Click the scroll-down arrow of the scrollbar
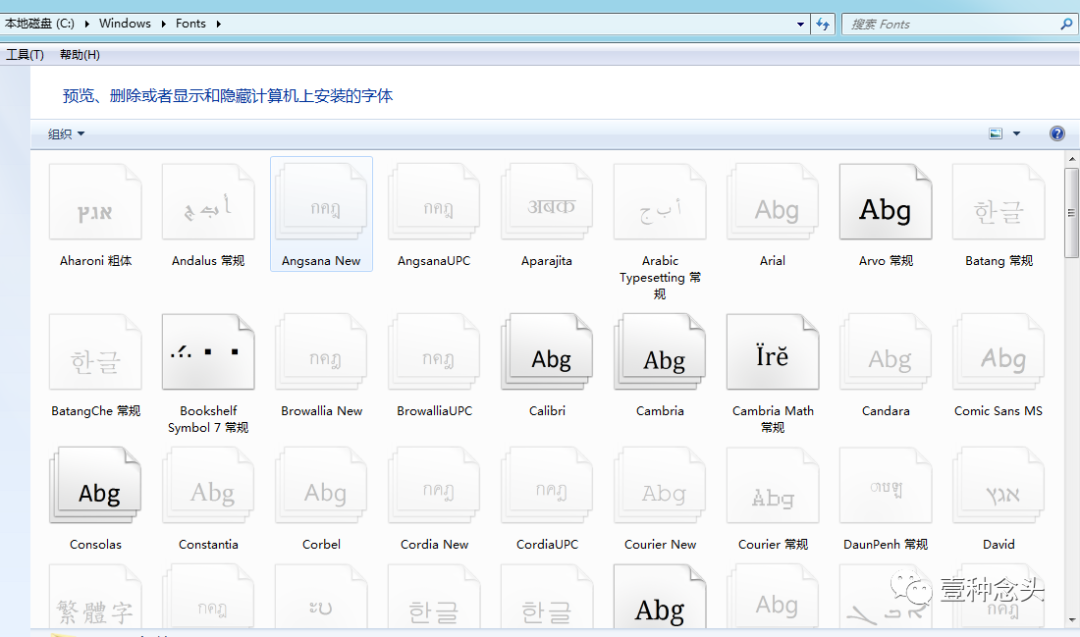The height and width of the screenshot is (637, 1080). pos(1072,620)
